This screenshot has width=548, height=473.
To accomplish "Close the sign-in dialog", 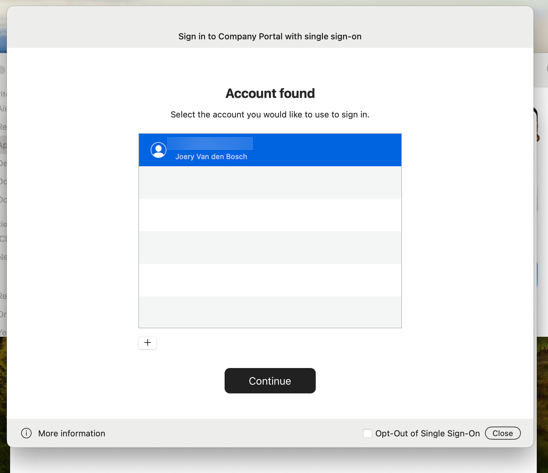I will [503, 433].
